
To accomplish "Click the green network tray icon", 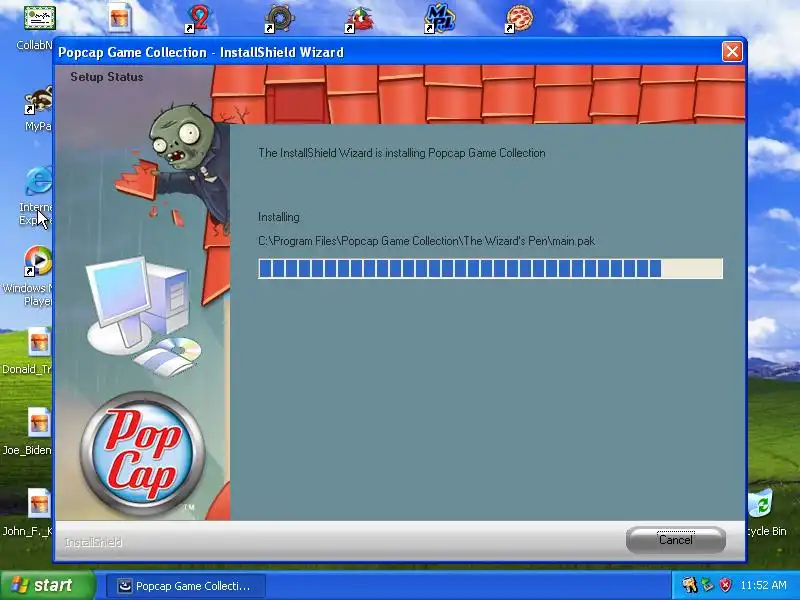I will (x=707, y=585).
